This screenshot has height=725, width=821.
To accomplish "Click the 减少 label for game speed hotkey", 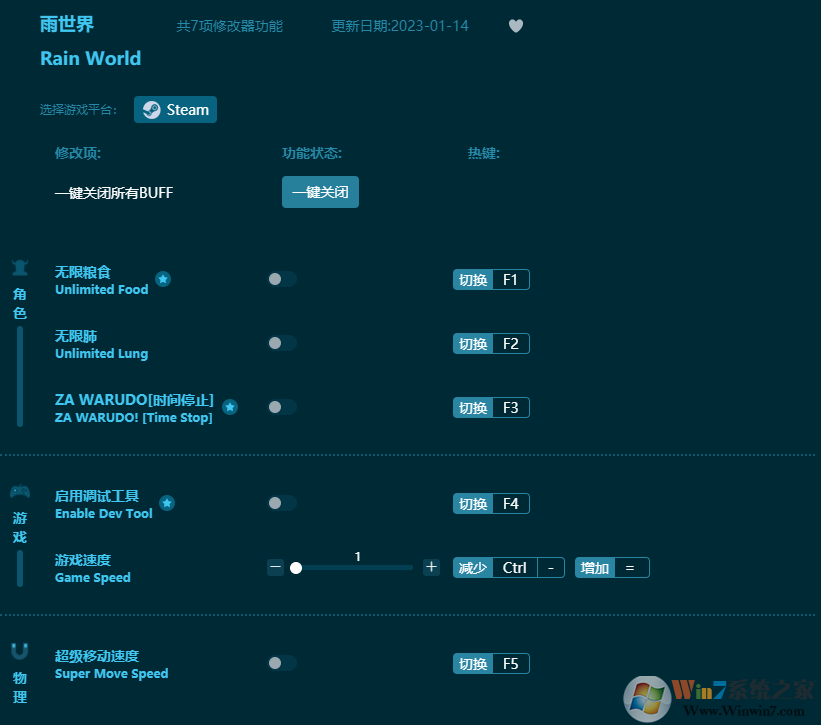I will pyautogui.click(x=473, y=567).
